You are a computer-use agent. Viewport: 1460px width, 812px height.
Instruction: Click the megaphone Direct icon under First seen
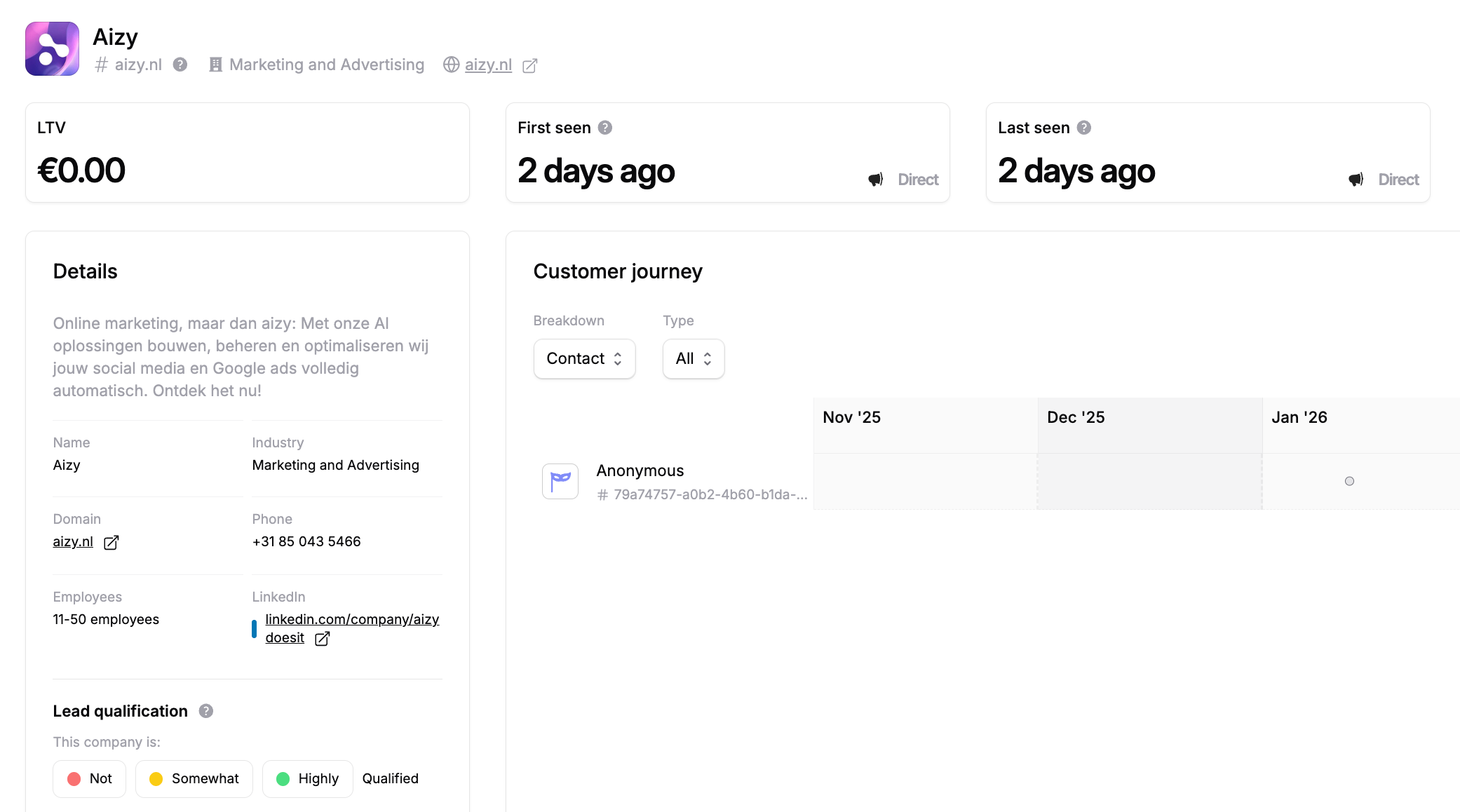(x=874, y=179)
